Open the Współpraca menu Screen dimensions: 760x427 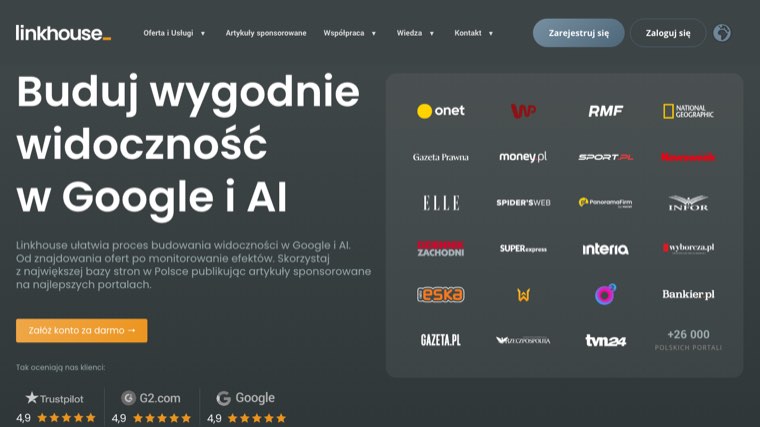pyautogui.click(x=344, y=33)
